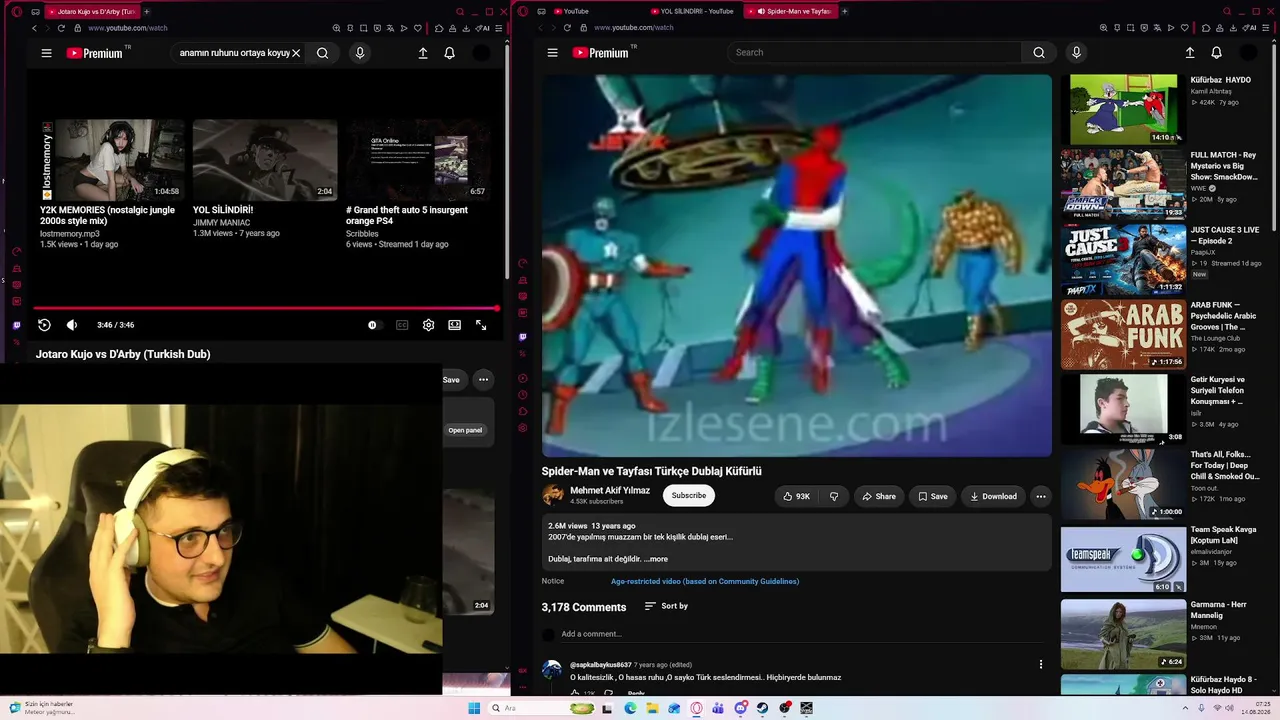Viewport: 1280px width, 720px height.
Task: Open Opera menu in the right window
Action: pos(522,12)
